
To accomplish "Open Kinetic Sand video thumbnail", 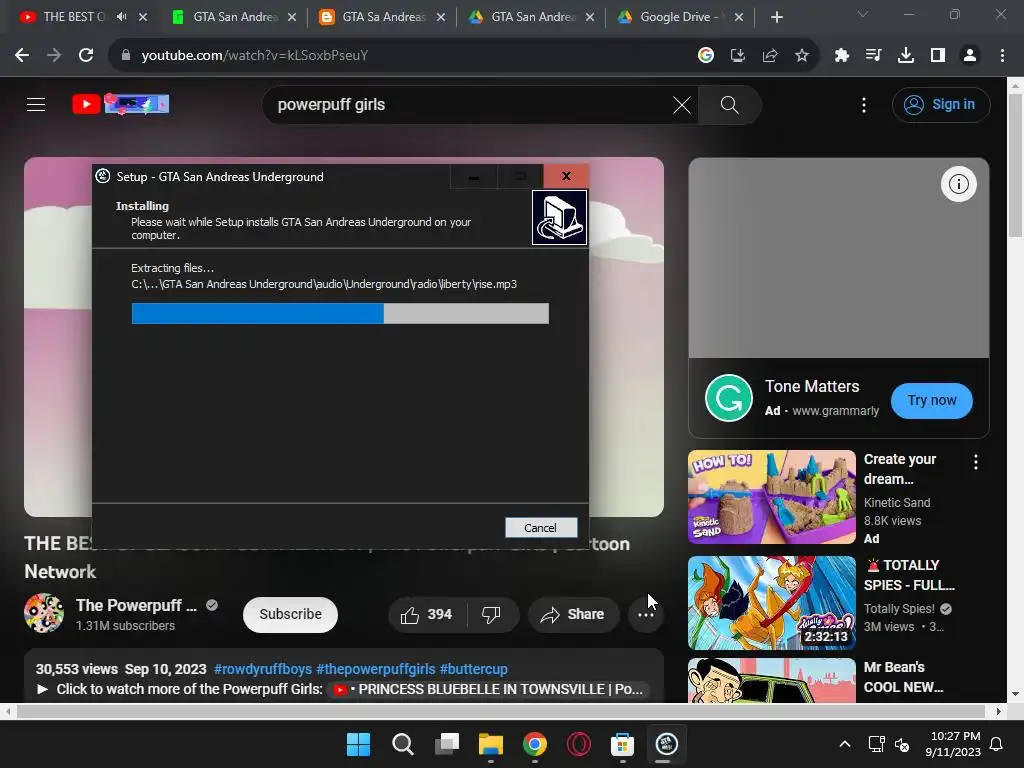I will coord(771,497).
